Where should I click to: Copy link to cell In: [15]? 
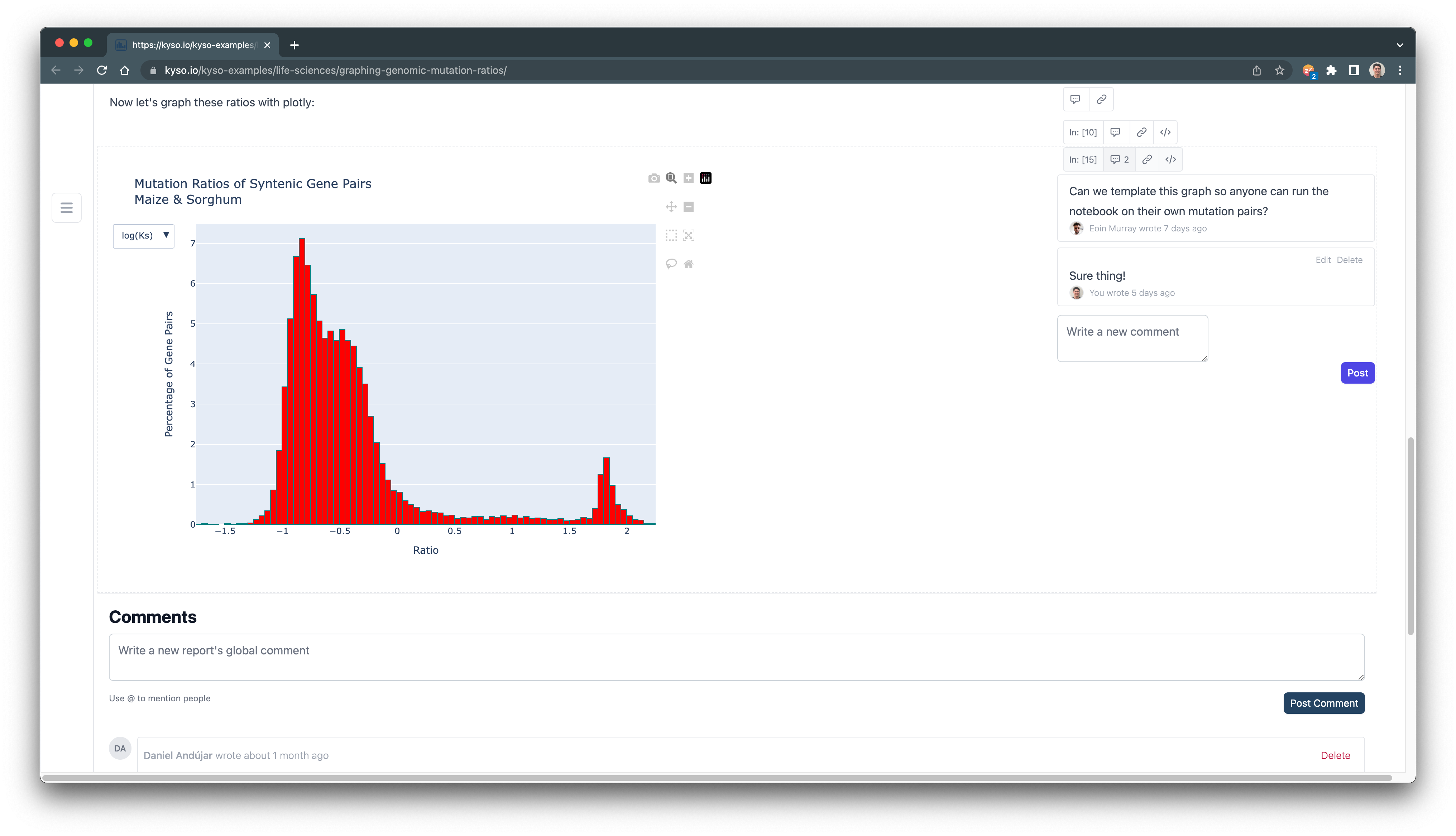1147,160
